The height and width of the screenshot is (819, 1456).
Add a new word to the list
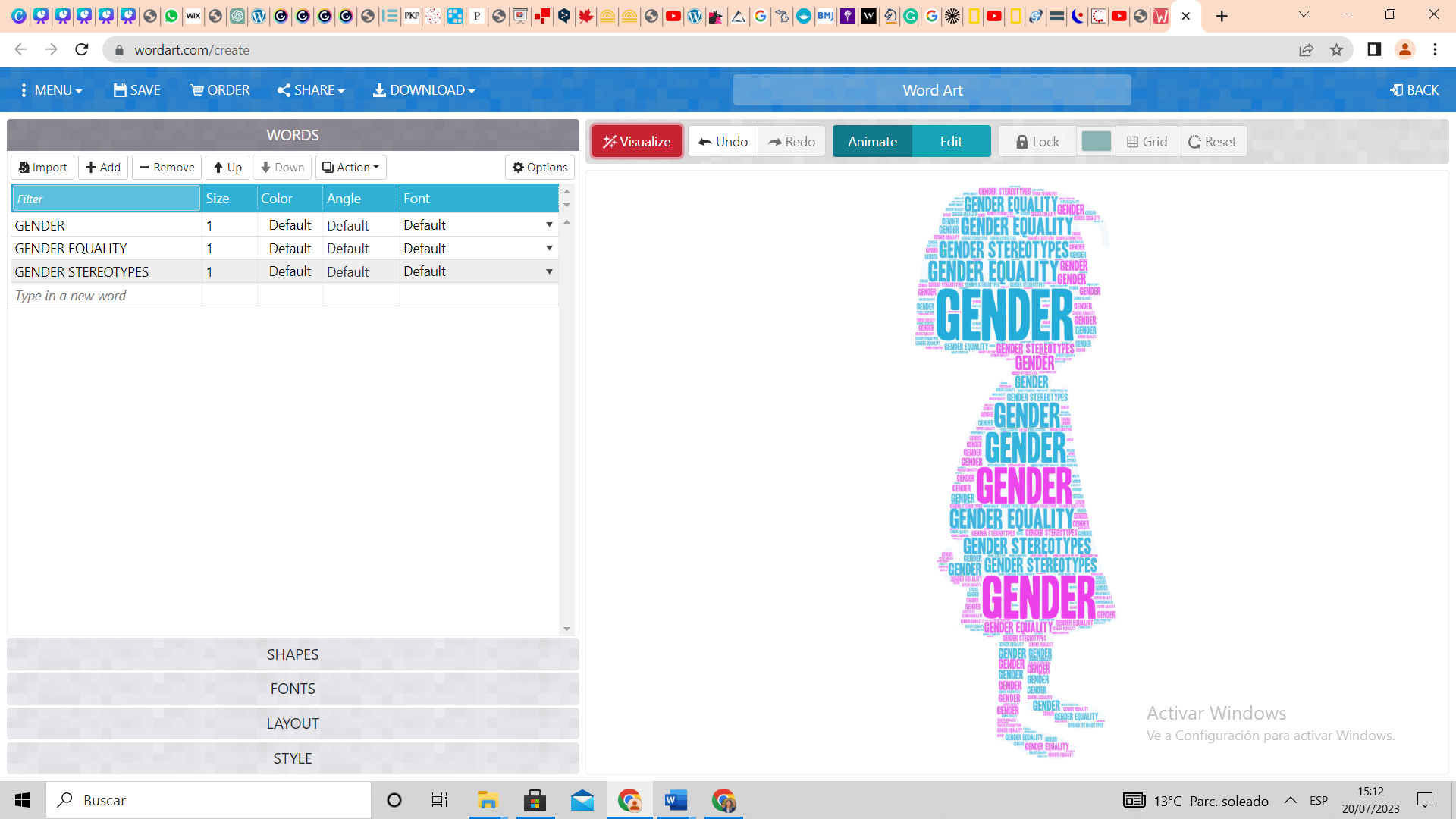[x=102, y=167]
